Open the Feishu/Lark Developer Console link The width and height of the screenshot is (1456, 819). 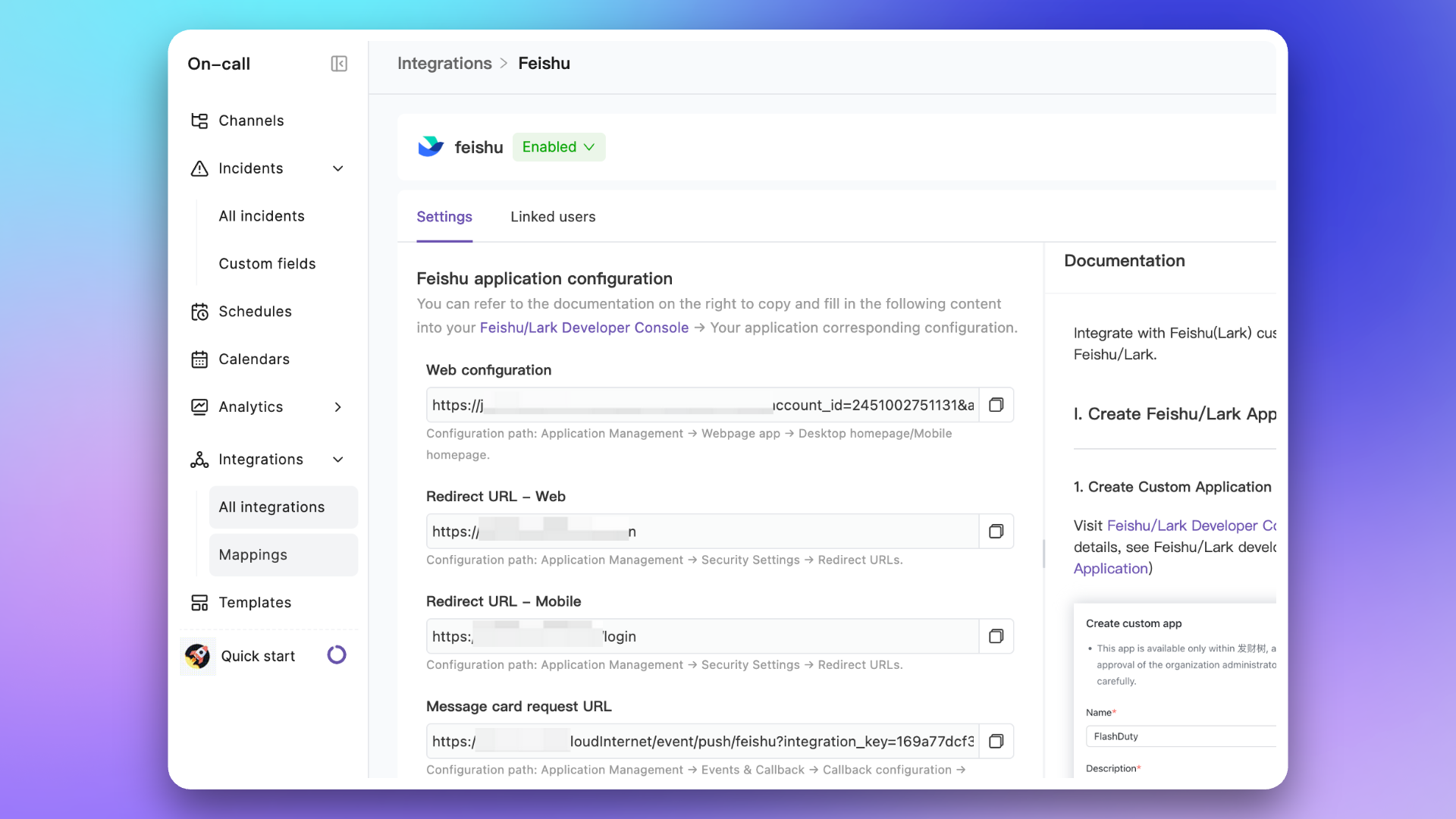tap(584, 328)
